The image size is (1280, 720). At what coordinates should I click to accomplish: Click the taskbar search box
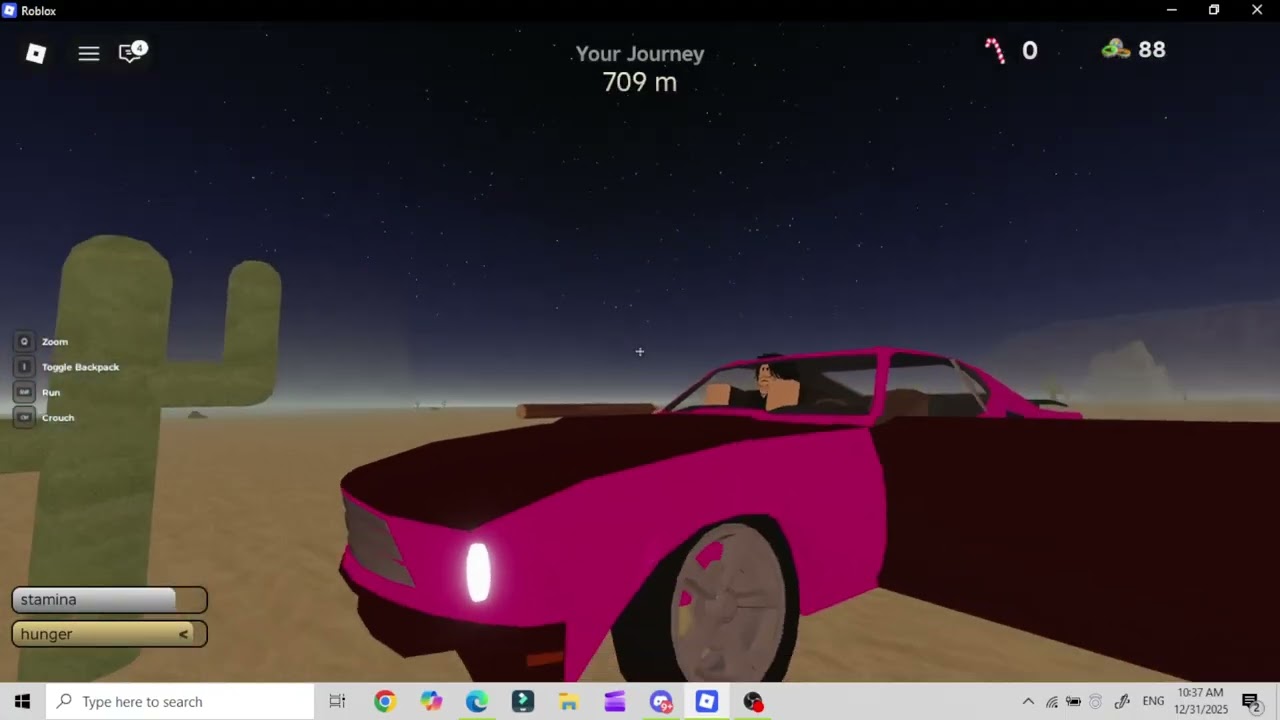[x=180, y=702]
